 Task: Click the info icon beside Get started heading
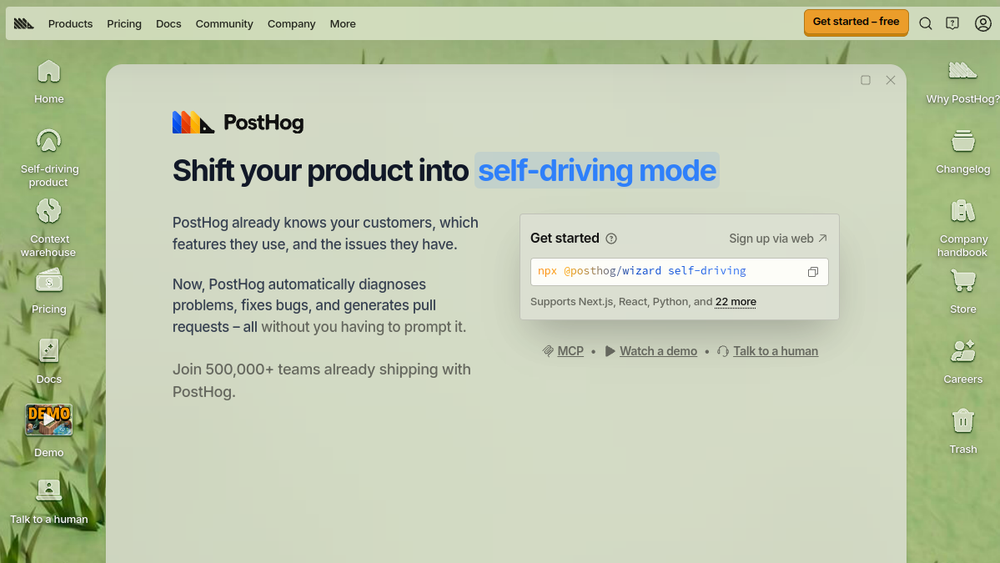point(611,238)
